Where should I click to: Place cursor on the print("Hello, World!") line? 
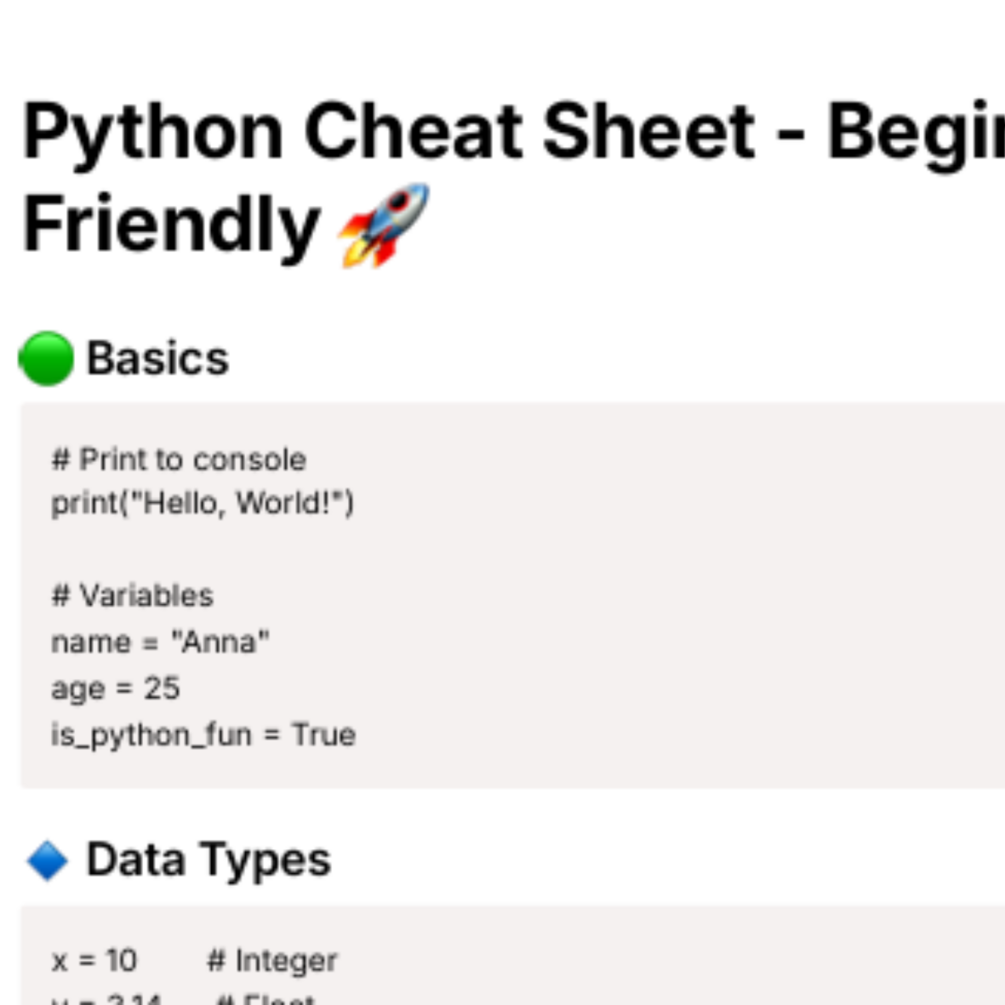202,503
